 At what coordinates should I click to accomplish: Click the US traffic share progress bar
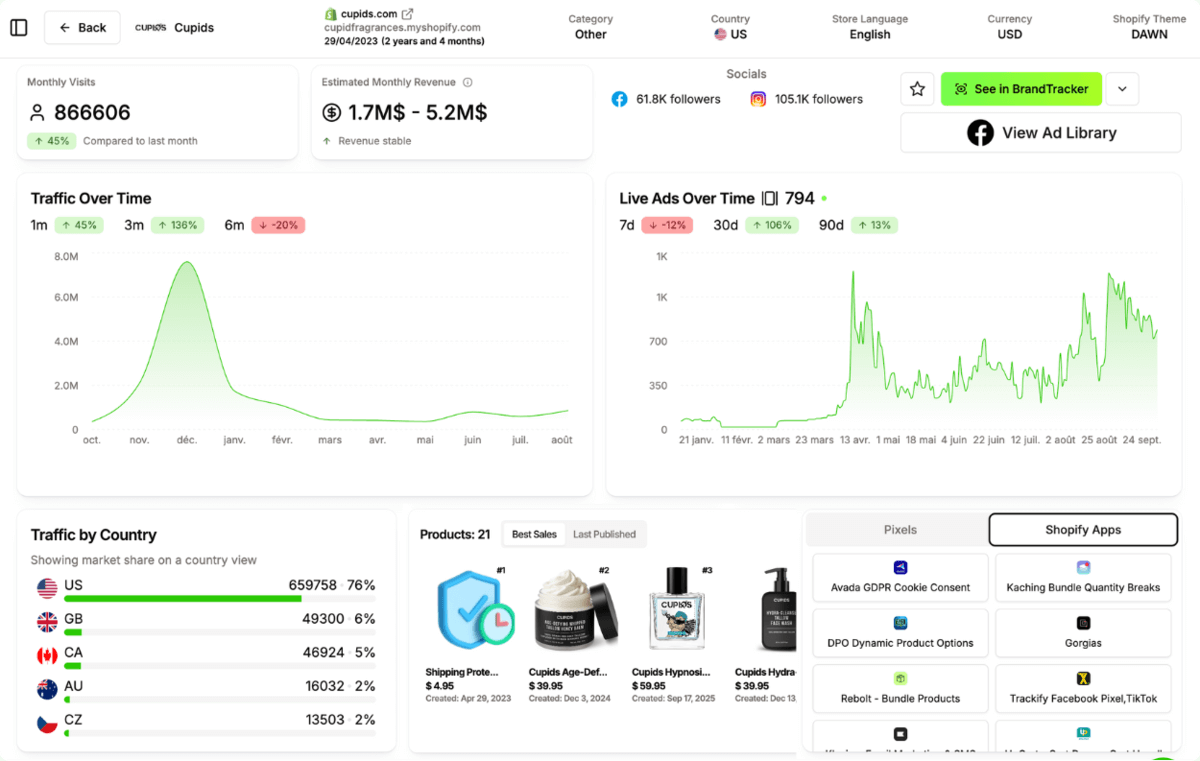tap(219, 599)
